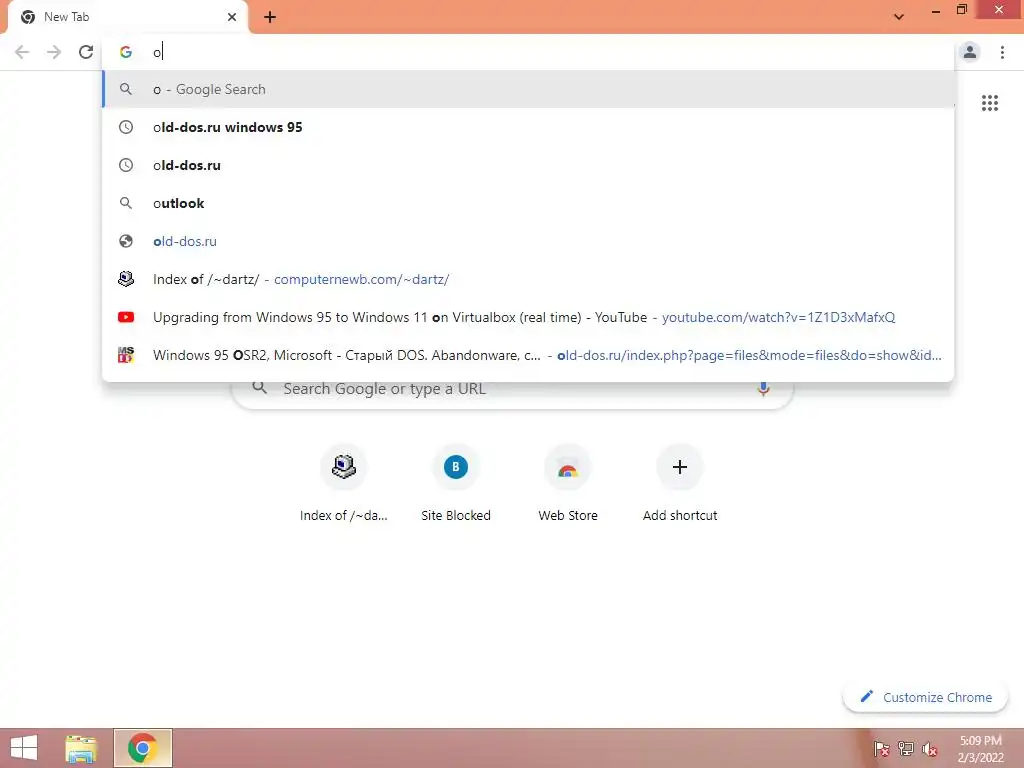This screenshot has width=1024, height=768.
Task: Click the magnifier icon beside 'outlook'
Action: tap(126, 203)
